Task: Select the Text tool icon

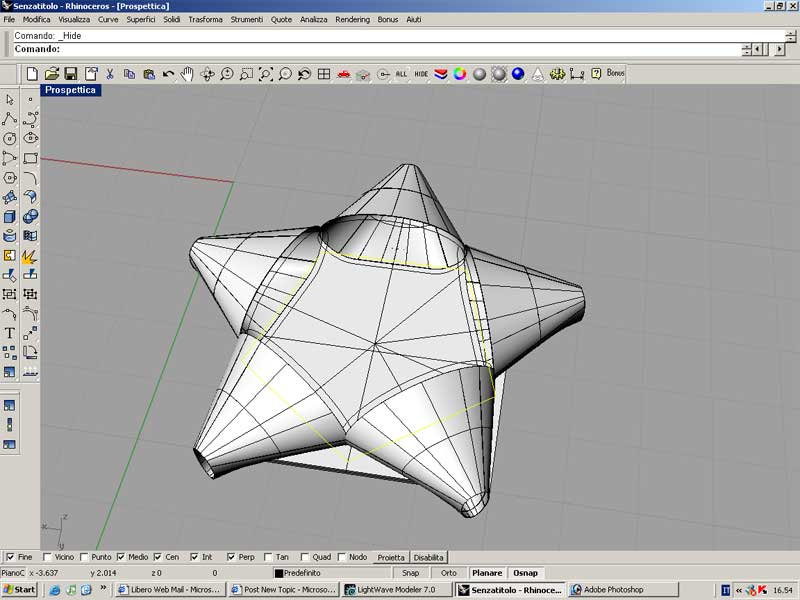Action: coord(10,332)
